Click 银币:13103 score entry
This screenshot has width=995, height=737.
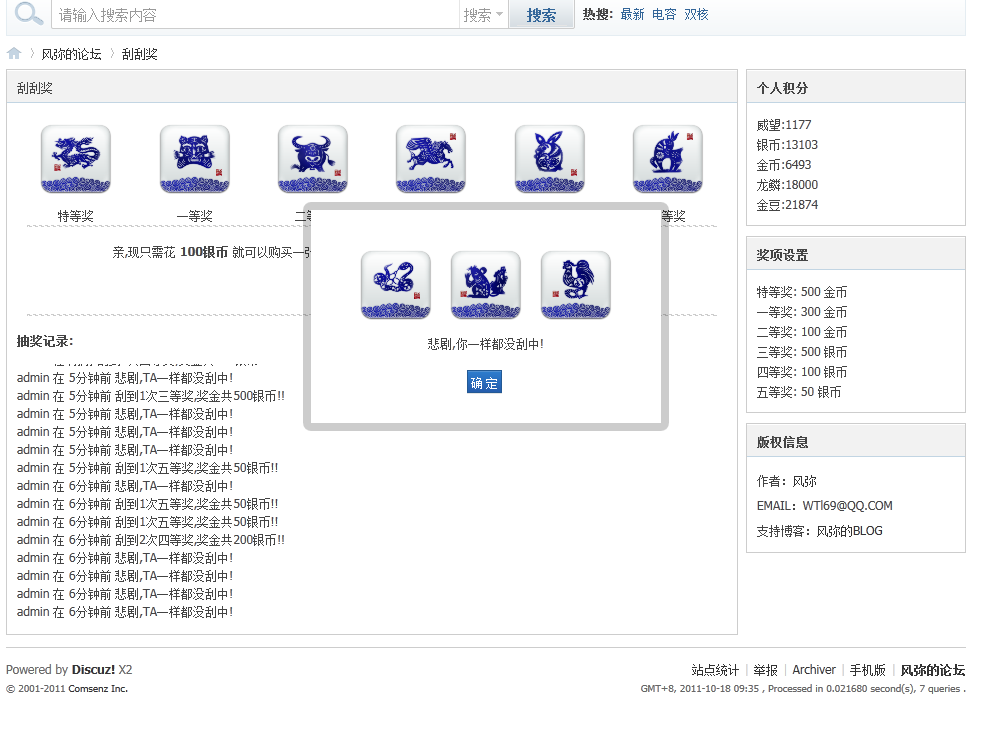pyautogui.click(x=787, y=145)
